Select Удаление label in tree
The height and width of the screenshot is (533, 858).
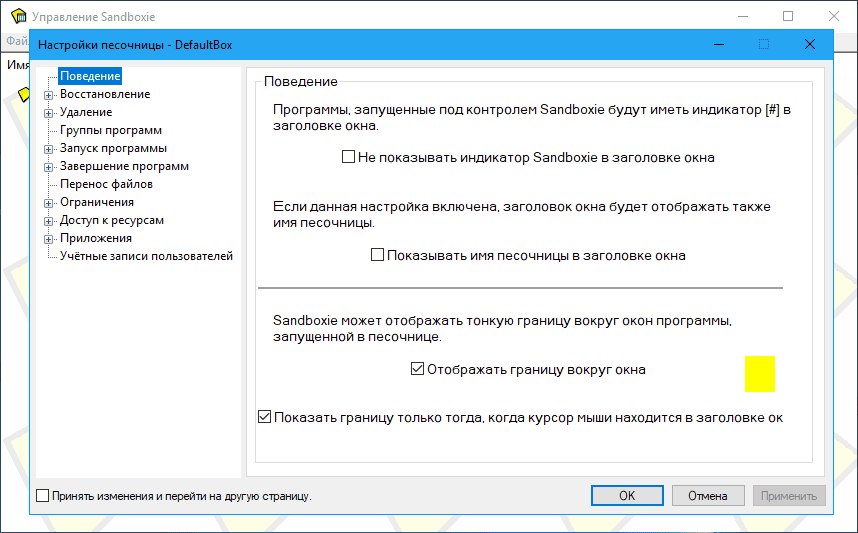coord(86,112)
